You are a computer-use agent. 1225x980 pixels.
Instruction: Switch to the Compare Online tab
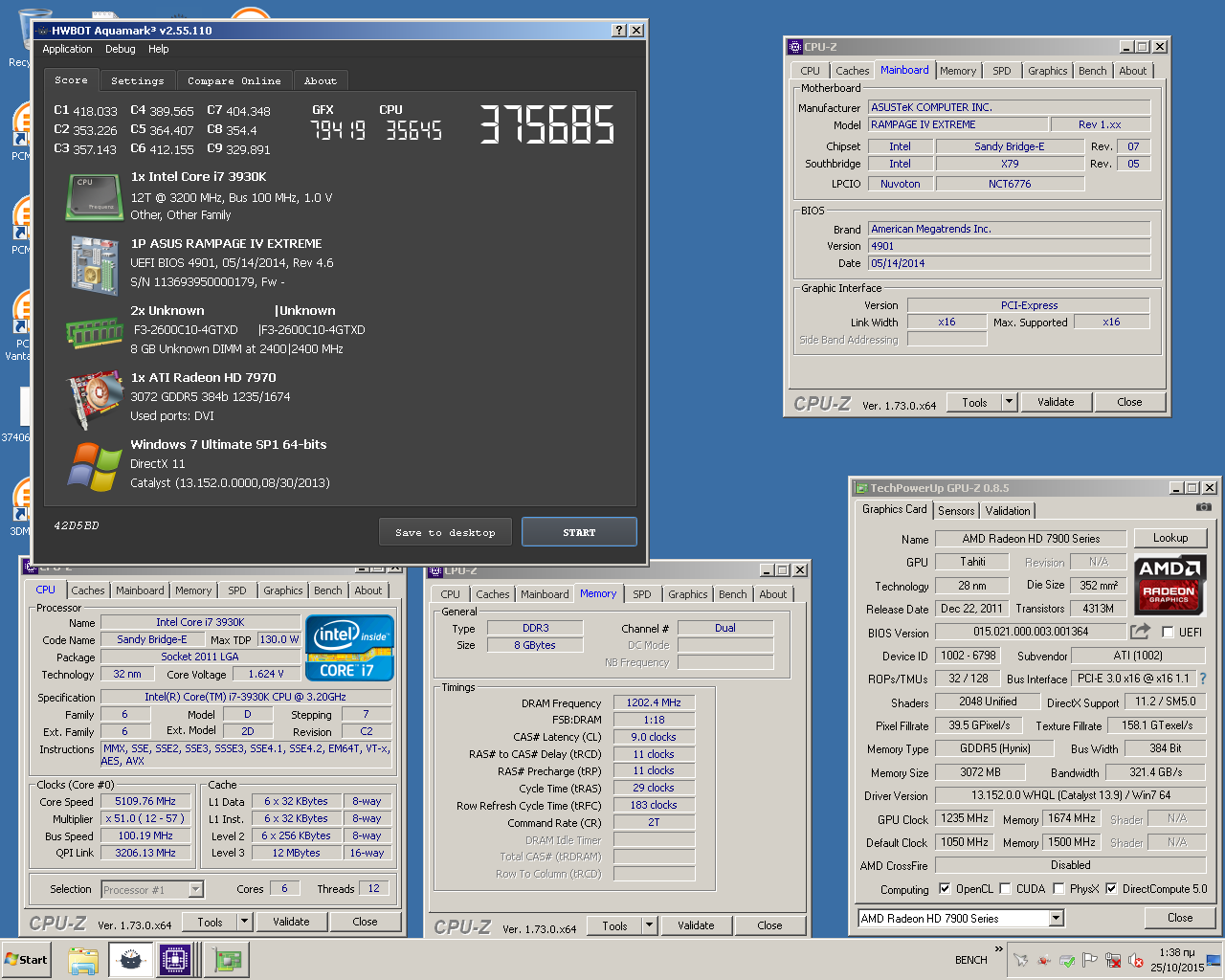pyautogui.click(x=234, y=81)
